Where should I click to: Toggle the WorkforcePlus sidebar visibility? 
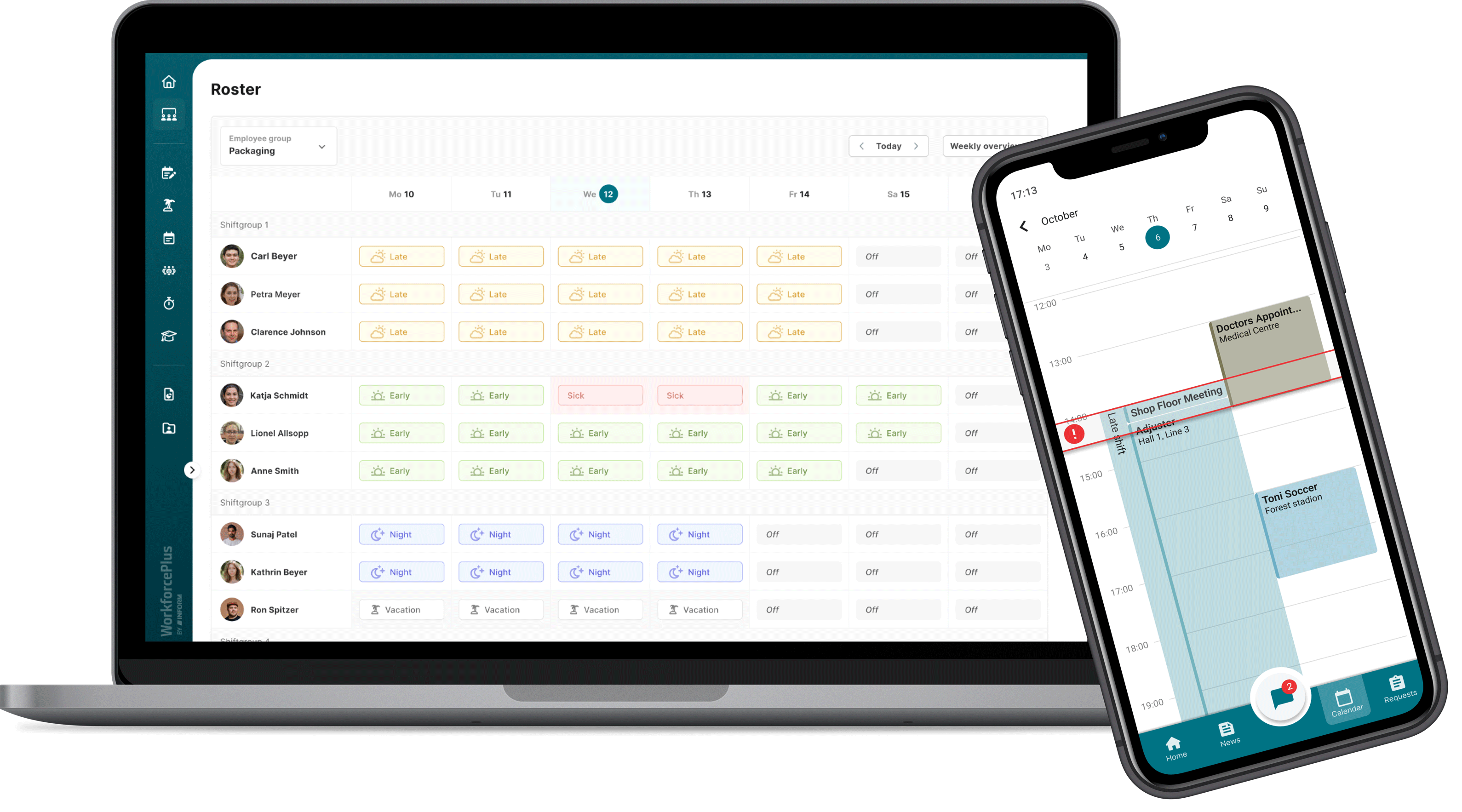tap(191, 470)
